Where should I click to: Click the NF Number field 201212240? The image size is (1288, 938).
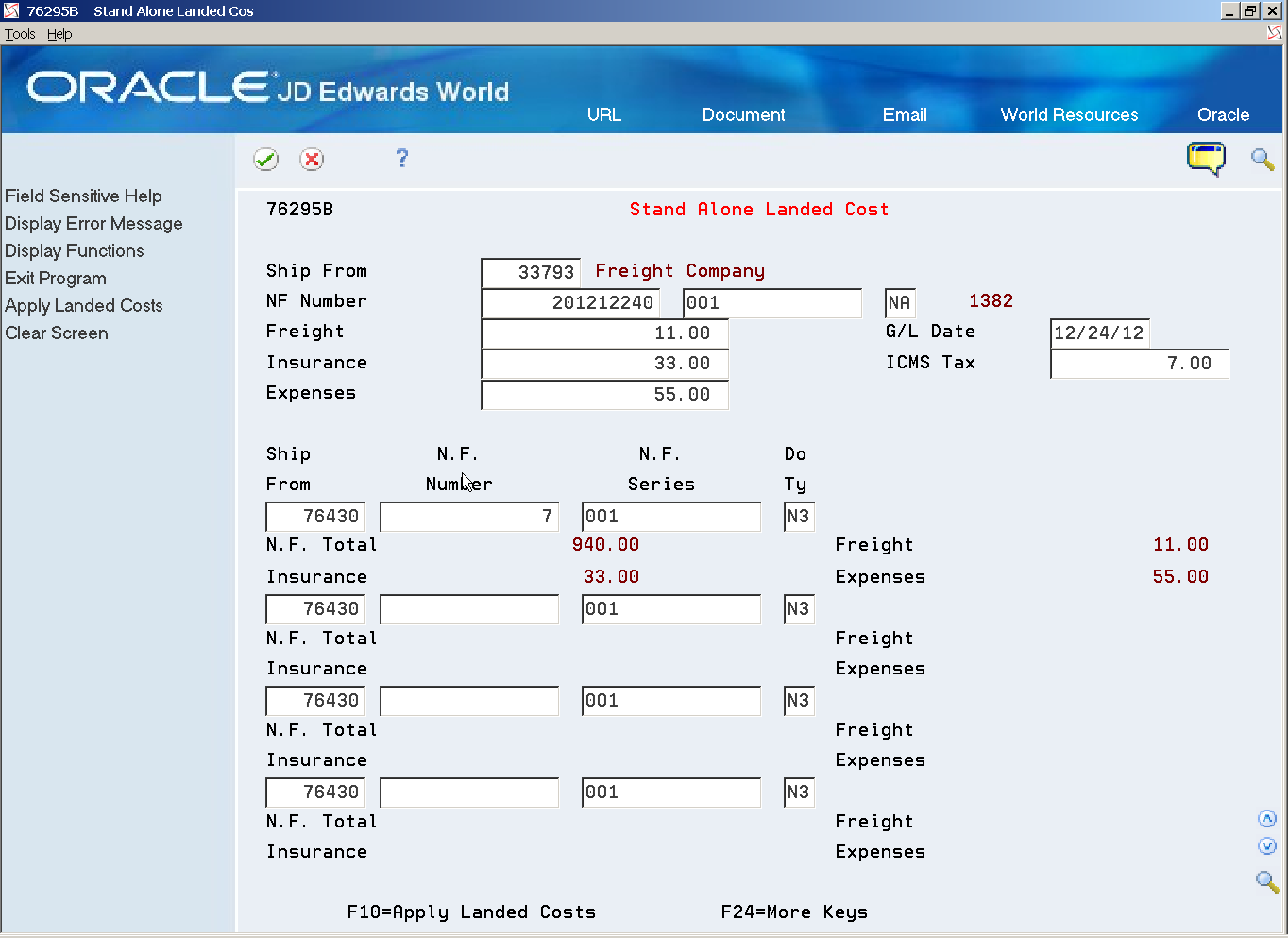pyautogui.click(x=570, y=302)
